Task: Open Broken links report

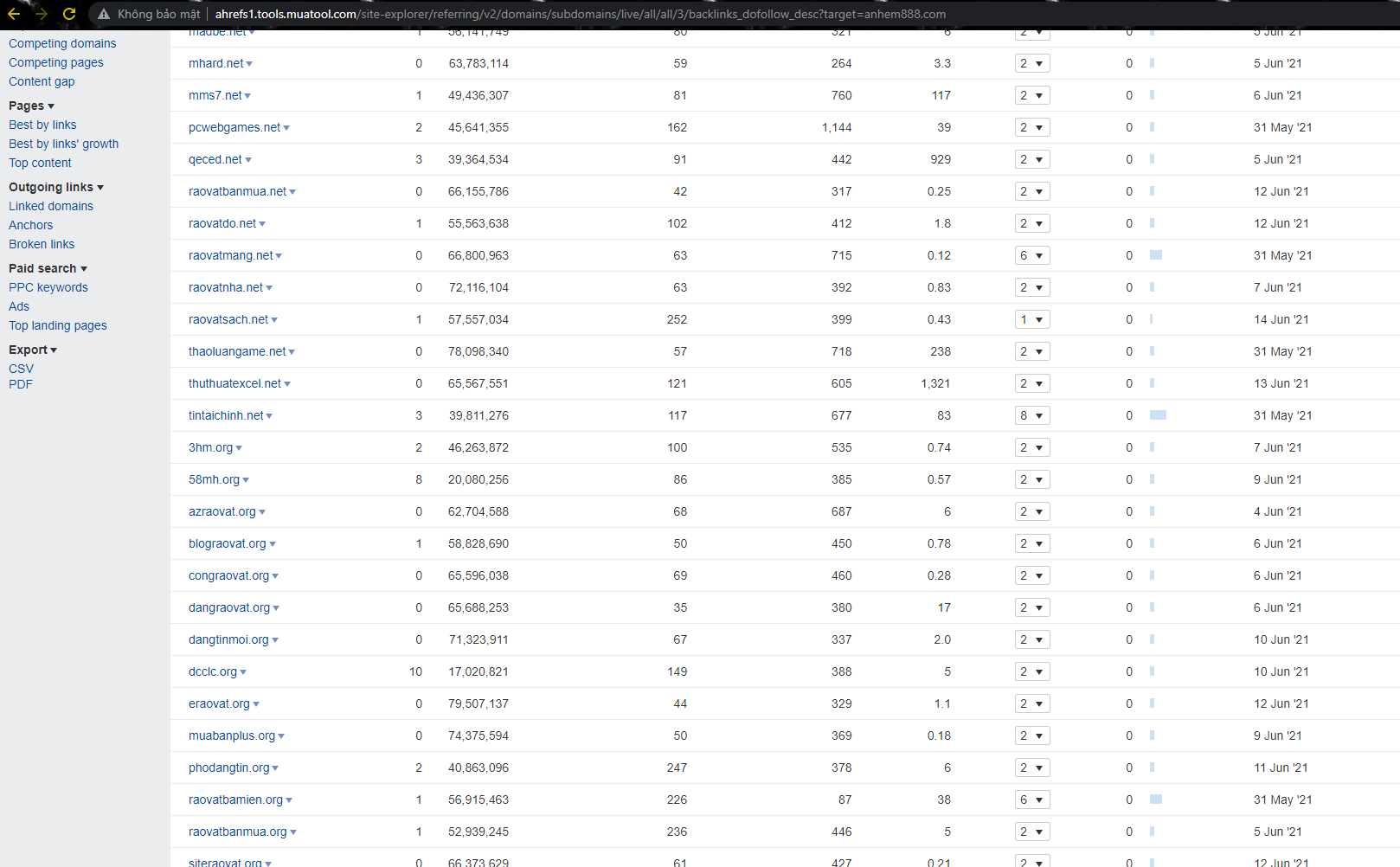Action: pos(42,244)
